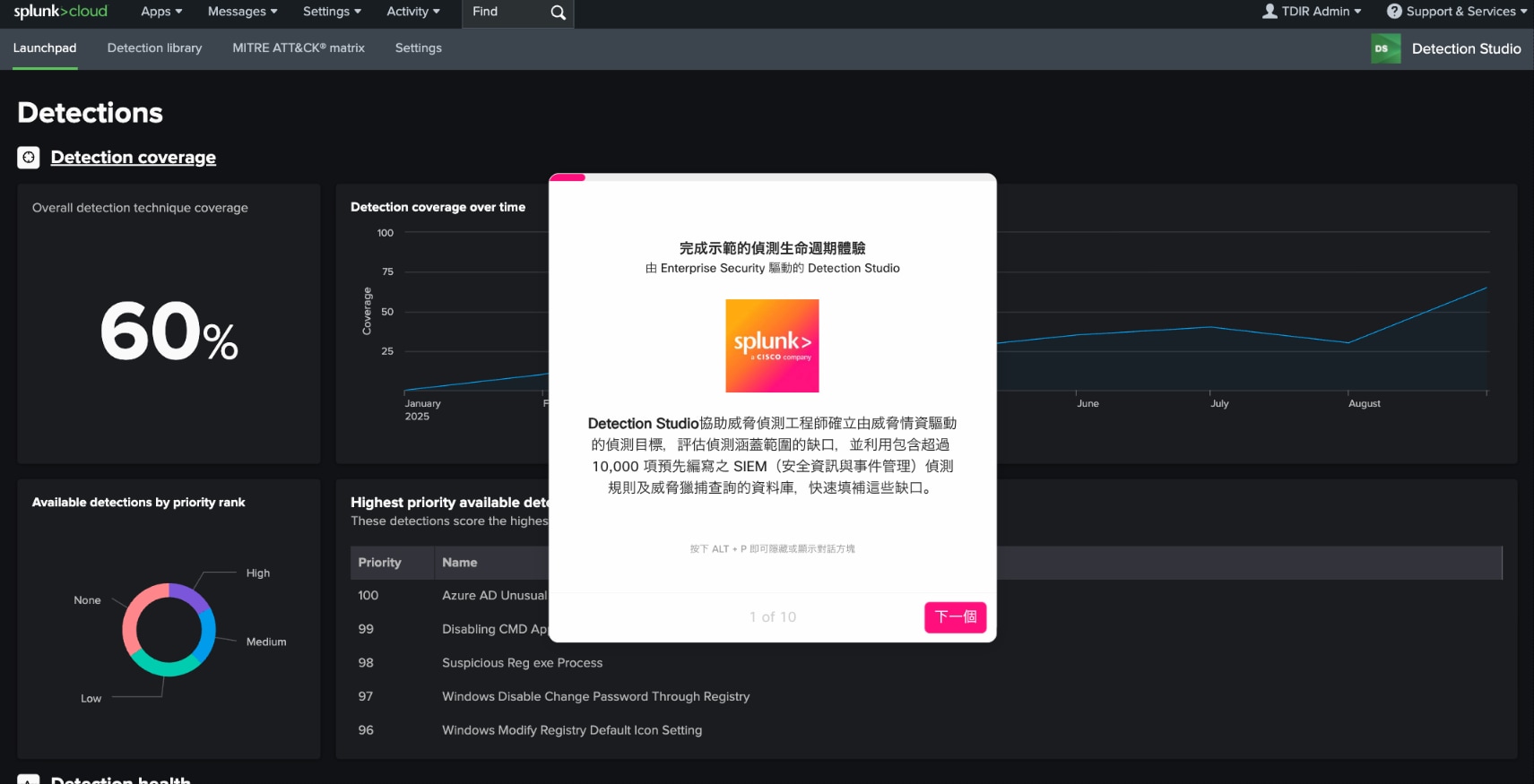Click the Support help question icon
Image resolution: width=1534 pixels, height=784 pixels.
point(1394,12)
